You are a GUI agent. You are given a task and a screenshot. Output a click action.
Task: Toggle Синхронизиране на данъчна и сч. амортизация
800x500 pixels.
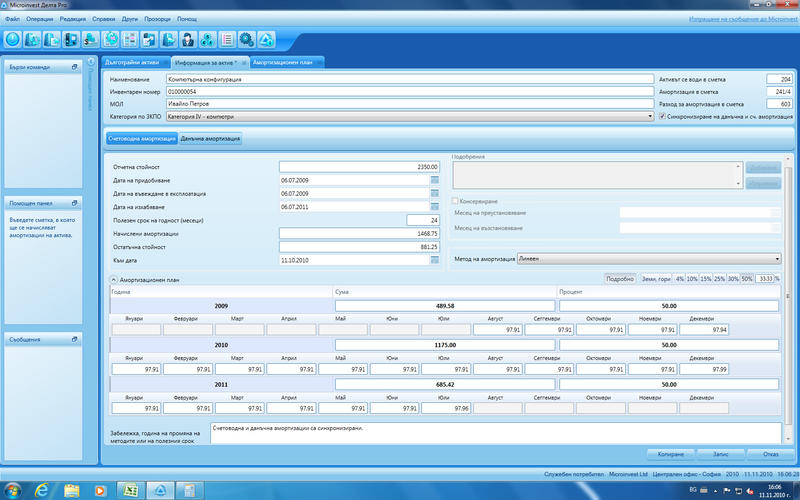click(662, 116)
